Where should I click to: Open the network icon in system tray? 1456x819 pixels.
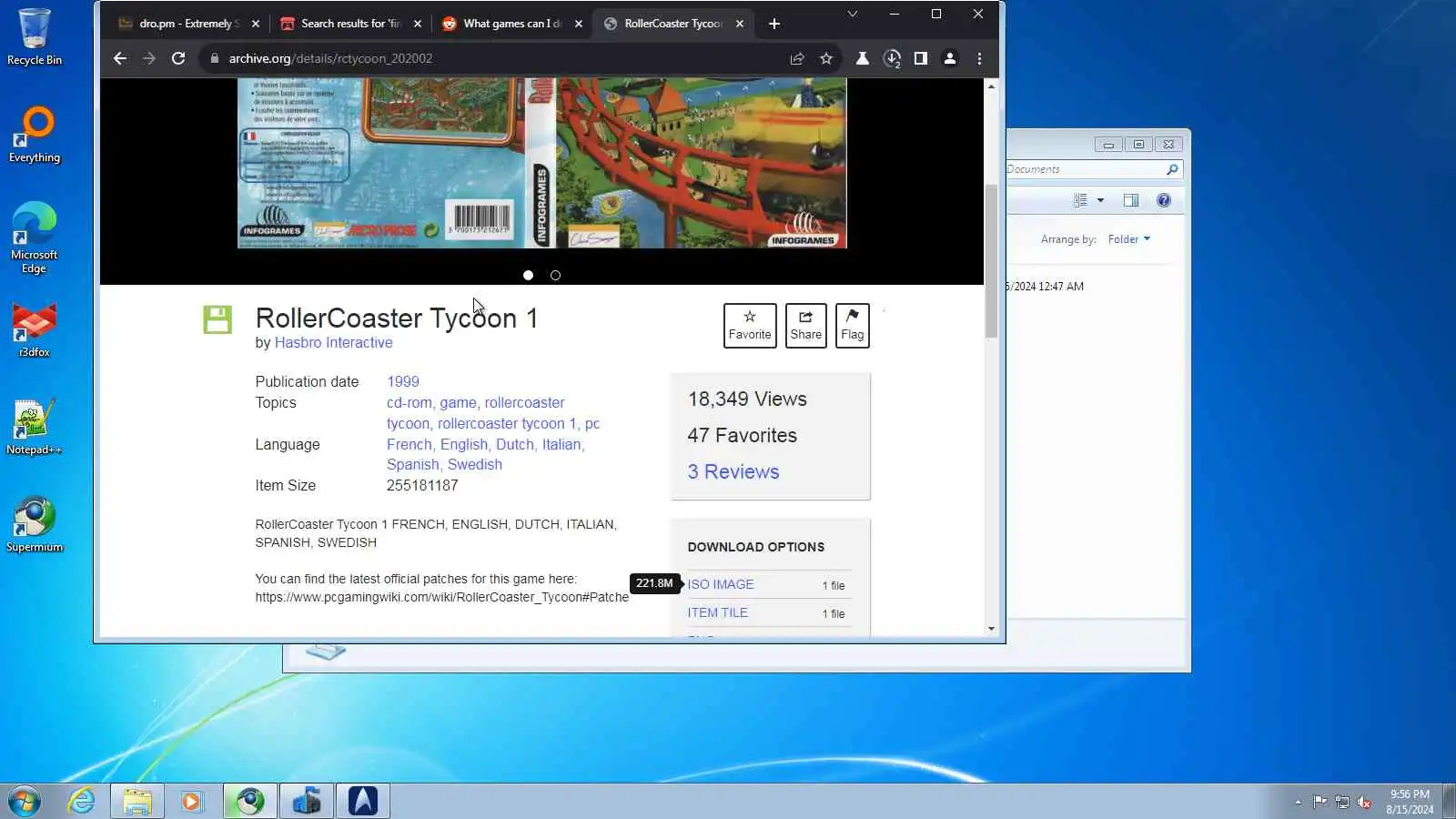(1341, 802)
